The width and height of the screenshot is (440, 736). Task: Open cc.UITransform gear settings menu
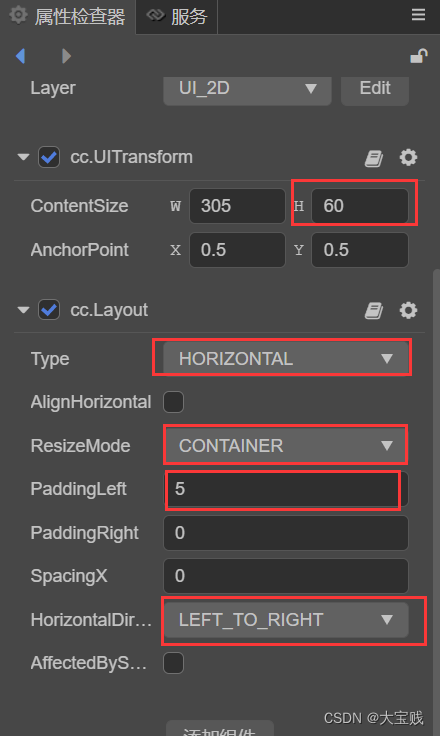408,157
